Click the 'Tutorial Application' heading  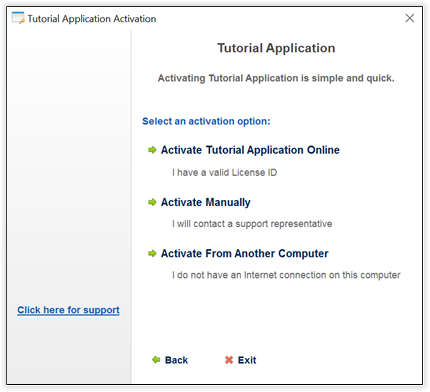click(276, 48)
